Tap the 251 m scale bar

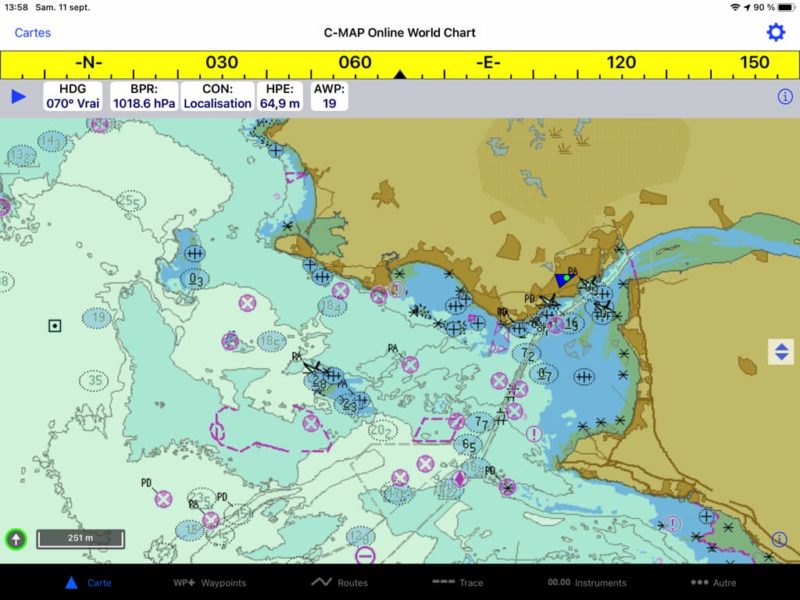[80, 539]
